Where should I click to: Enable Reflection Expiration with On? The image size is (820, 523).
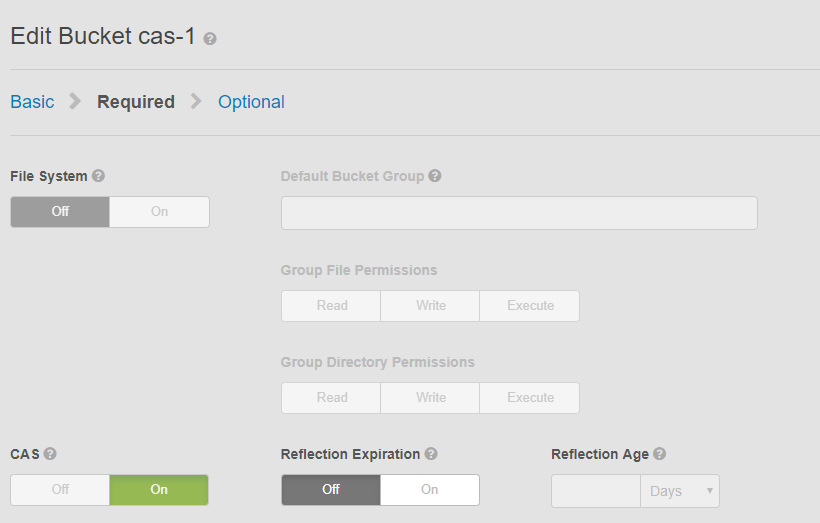point(429,490)
